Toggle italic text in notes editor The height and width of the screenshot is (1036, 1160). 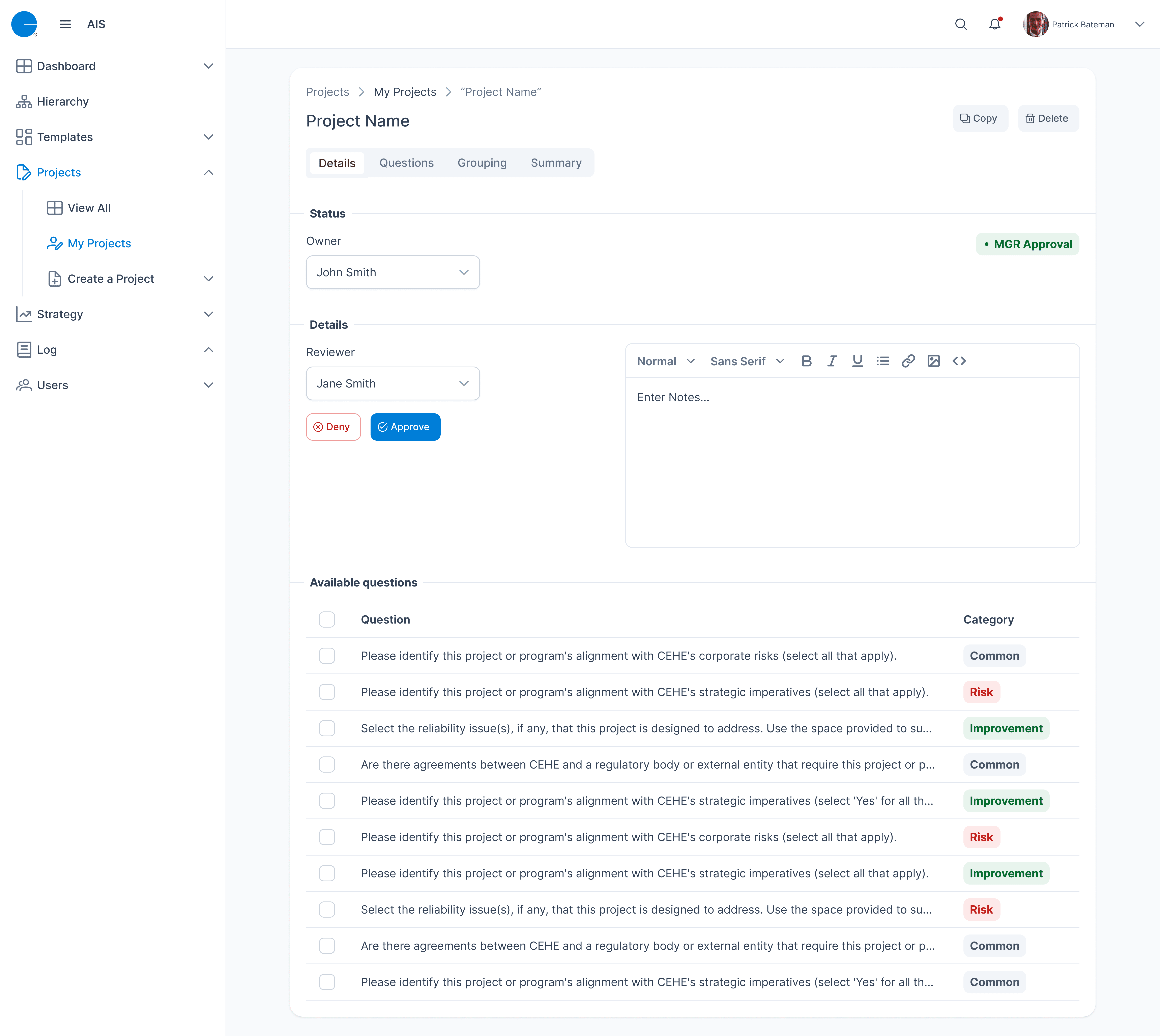click(832, 361)
